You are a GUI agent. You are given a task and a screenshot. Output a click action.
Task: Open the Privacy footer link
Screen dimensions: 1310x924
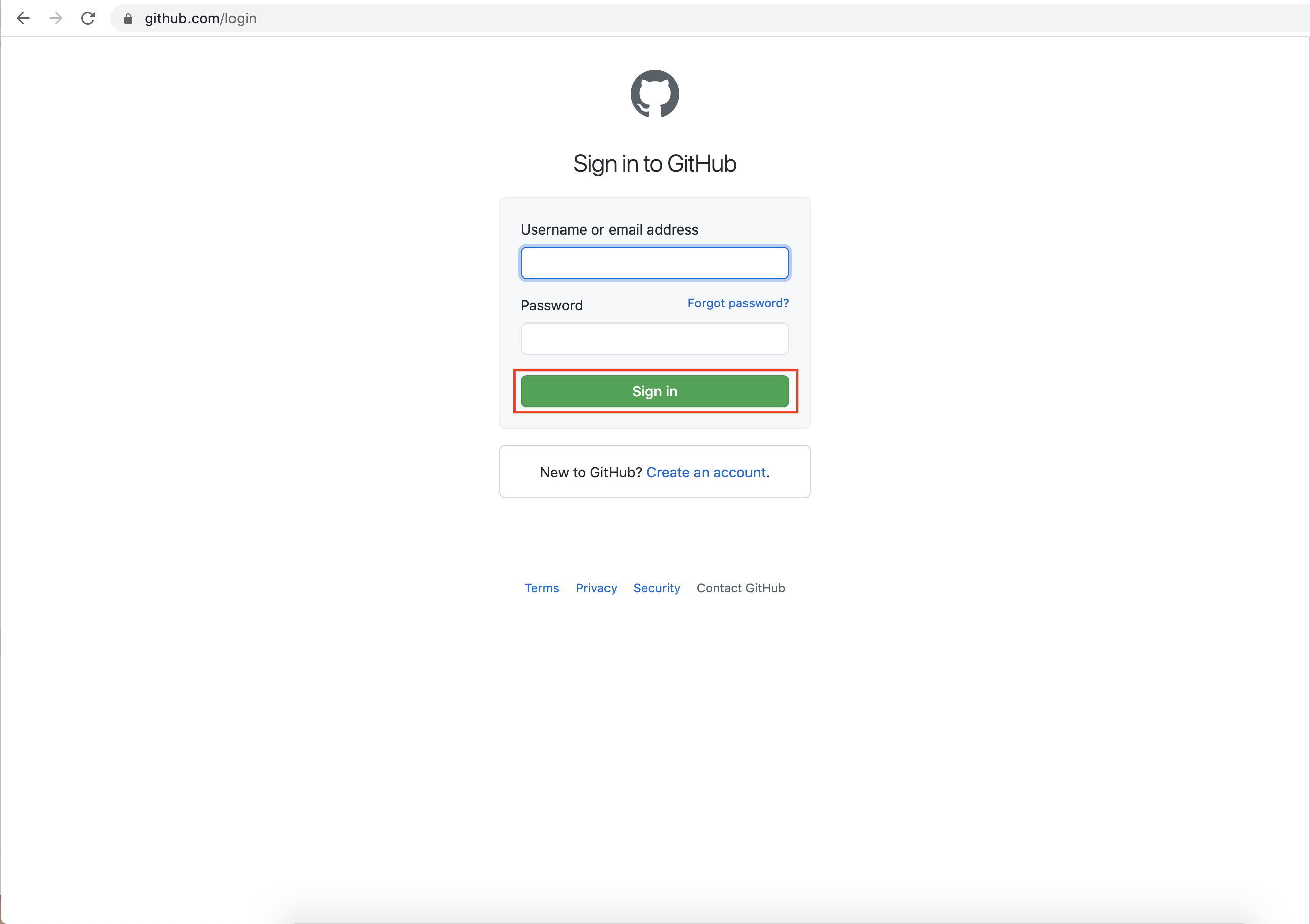coord(596,588)
